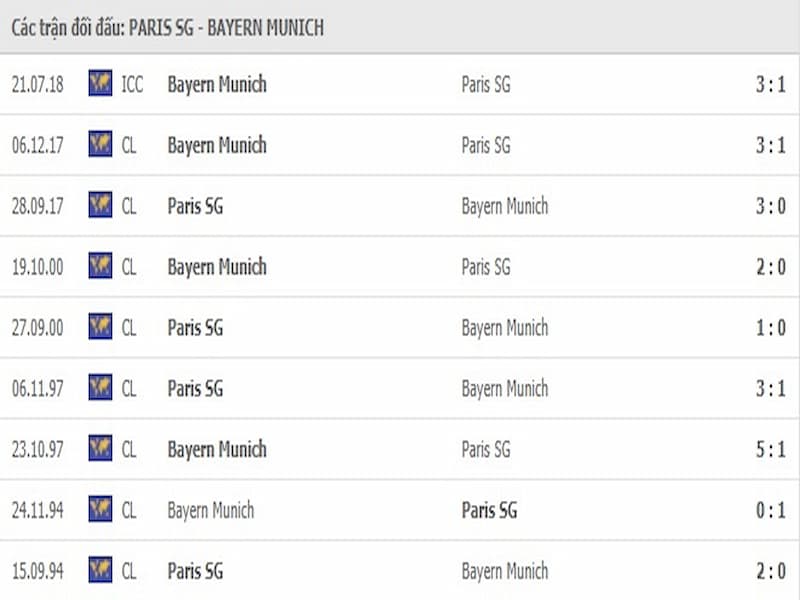
Task: Open the 3 : 1 score for 06.12.17
Action: click(770, 145)
